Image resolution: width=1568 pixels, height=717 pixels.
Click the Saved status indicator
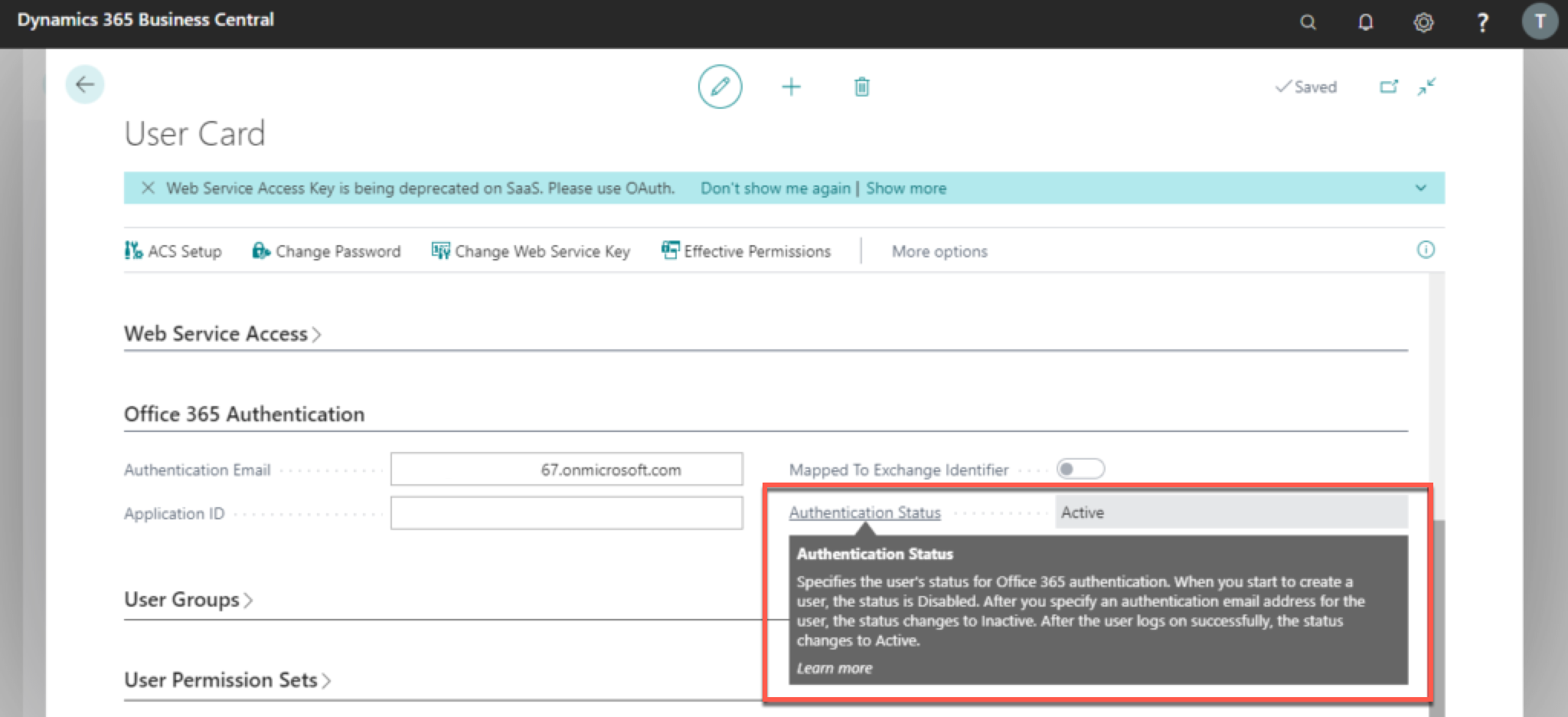[1306, 87]
